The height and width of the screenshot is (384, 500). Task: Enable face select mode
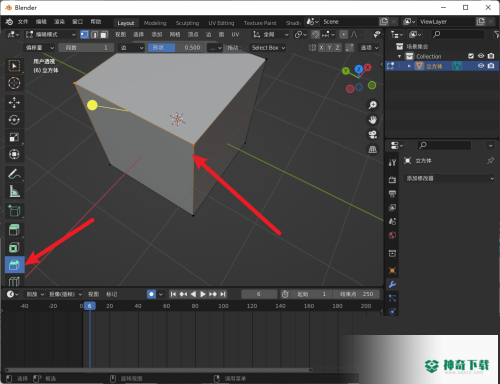point(104,34)
